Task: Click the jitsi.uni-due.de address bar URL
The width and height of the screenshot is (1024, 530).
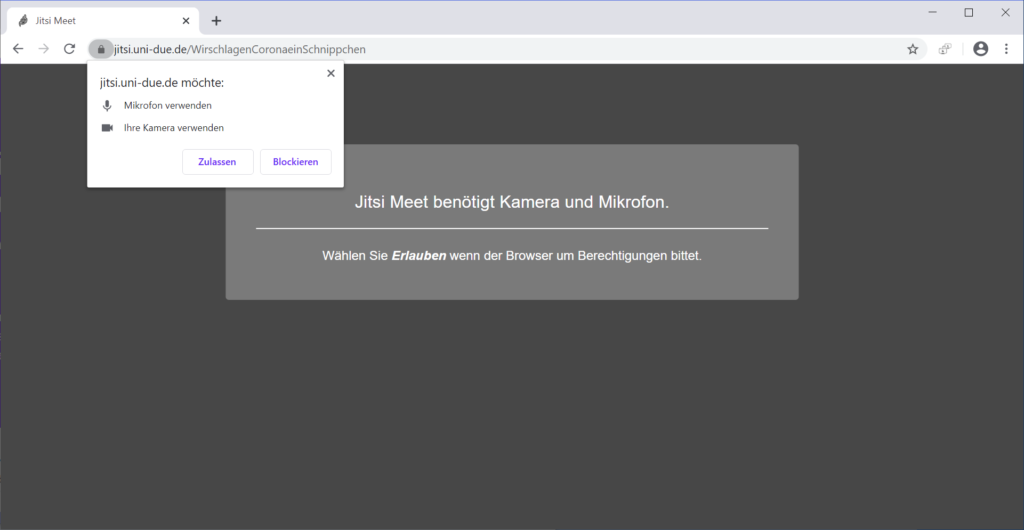Action: [x=240, y=49]
